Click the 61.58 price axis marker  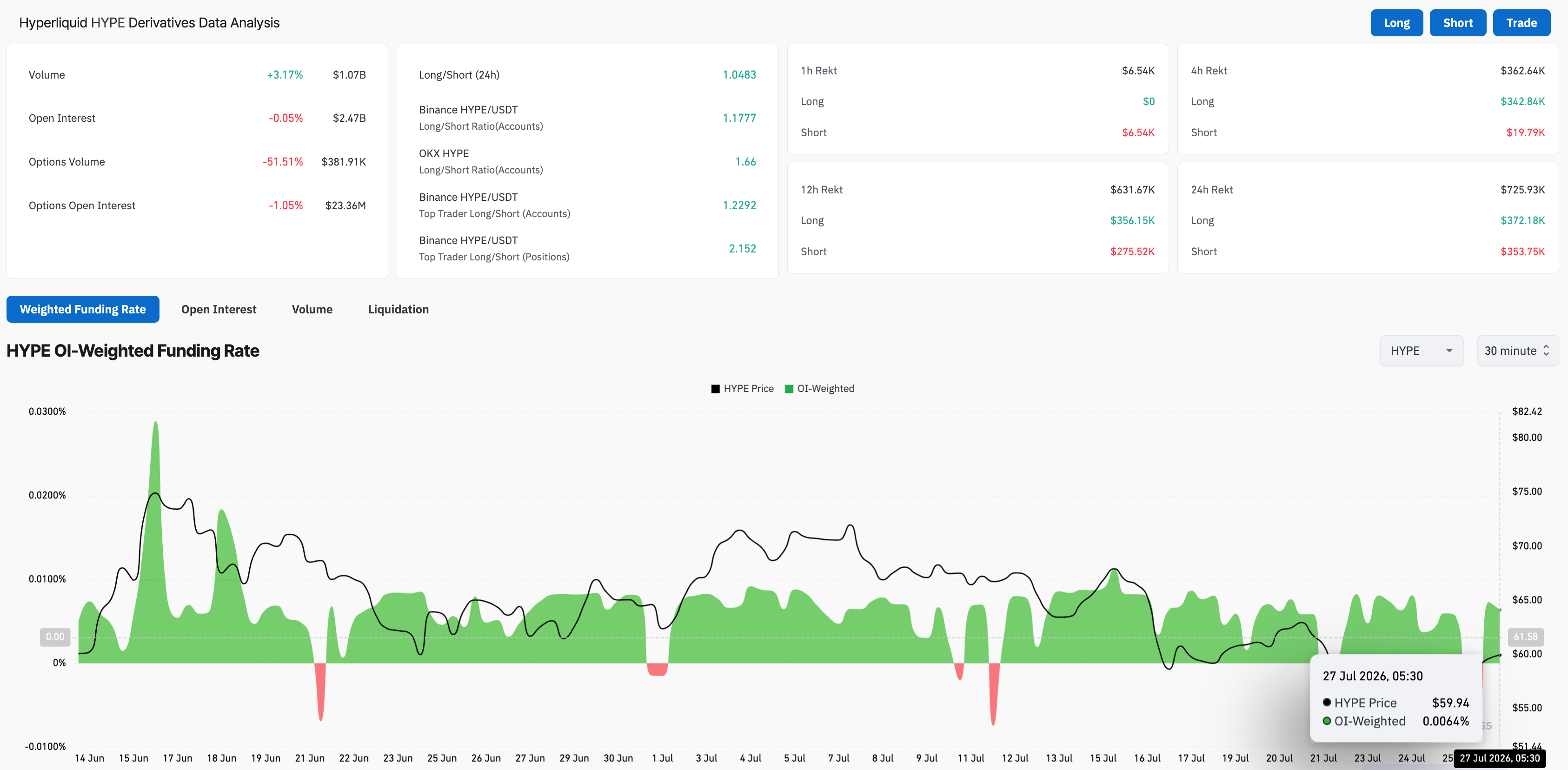[x=1525, y=637]
